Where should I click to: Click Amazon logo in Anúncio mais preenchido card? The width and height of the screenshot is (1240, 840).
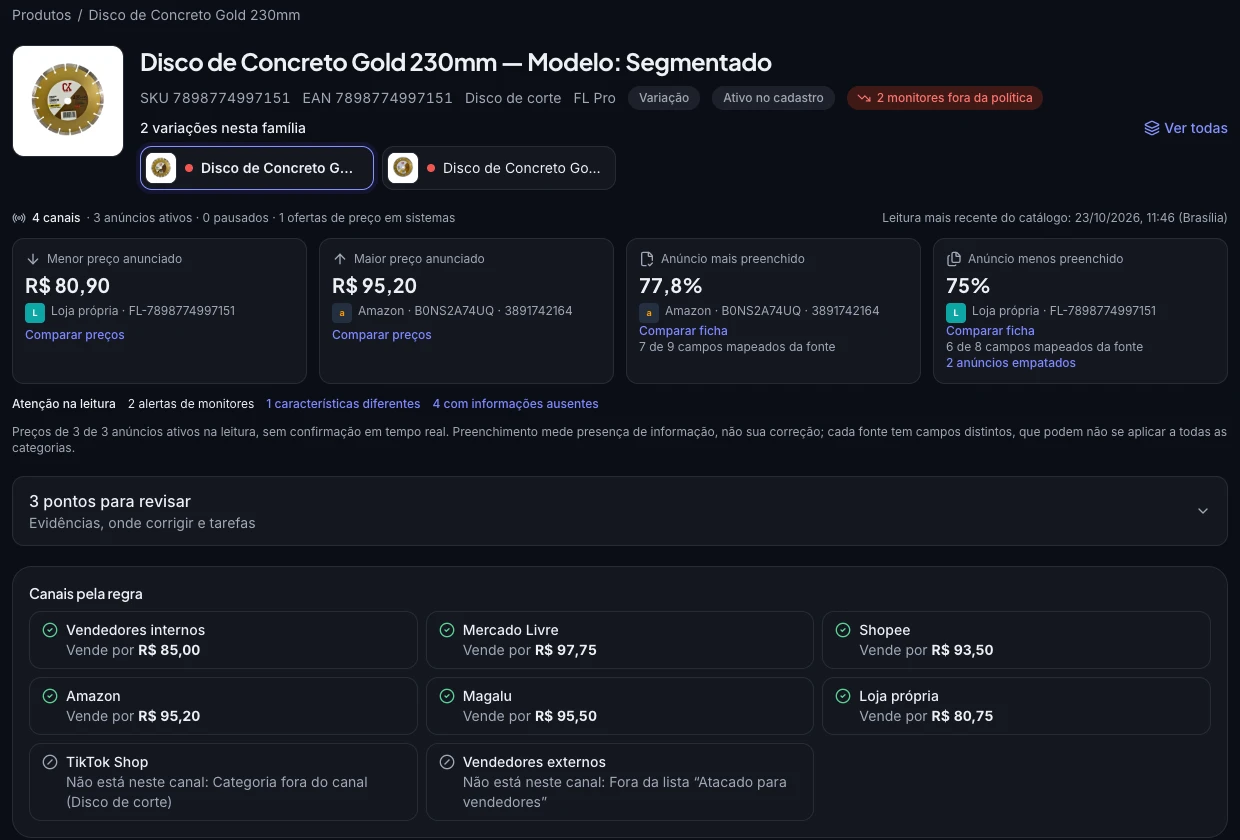[x=649, y=312]
